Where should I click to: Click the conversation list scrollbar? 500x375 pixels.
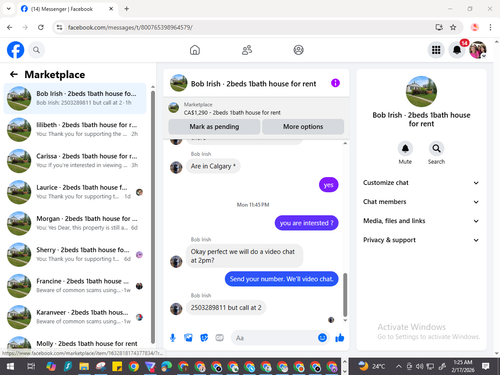(153, 217)
